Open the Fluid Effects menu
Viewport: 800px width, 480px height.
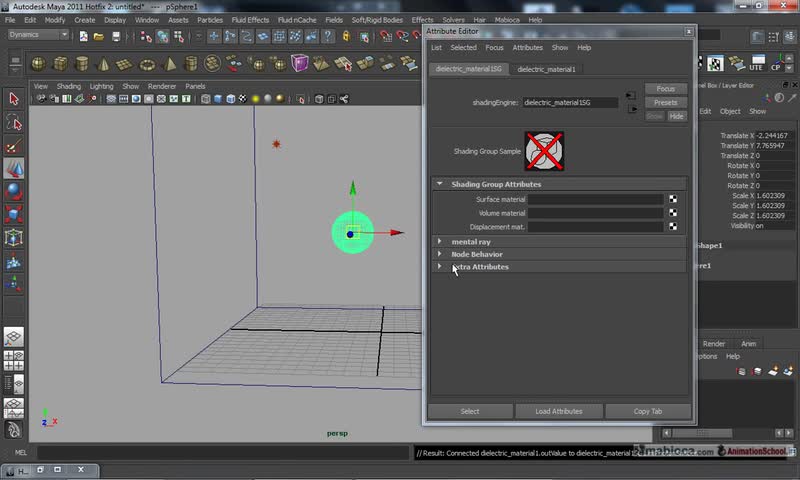[x=250, y=20]
